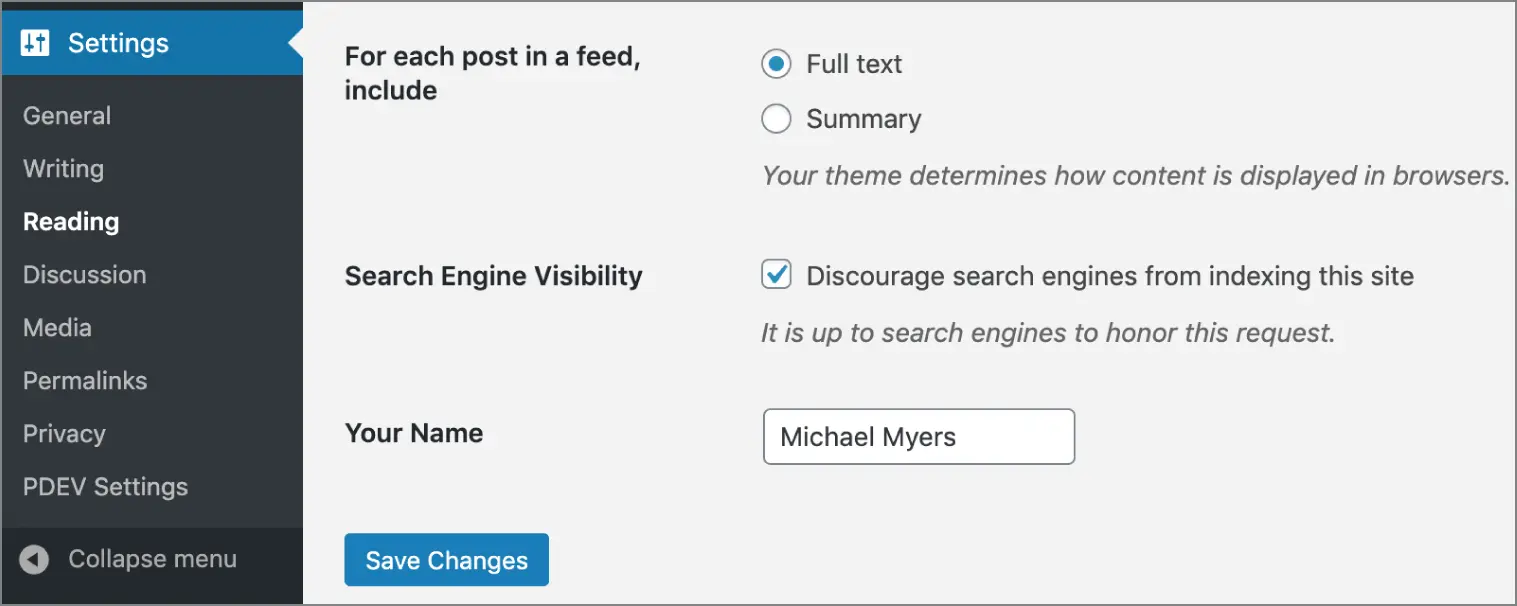Click the Settings header in the sidebar

[x=117, y=42]
